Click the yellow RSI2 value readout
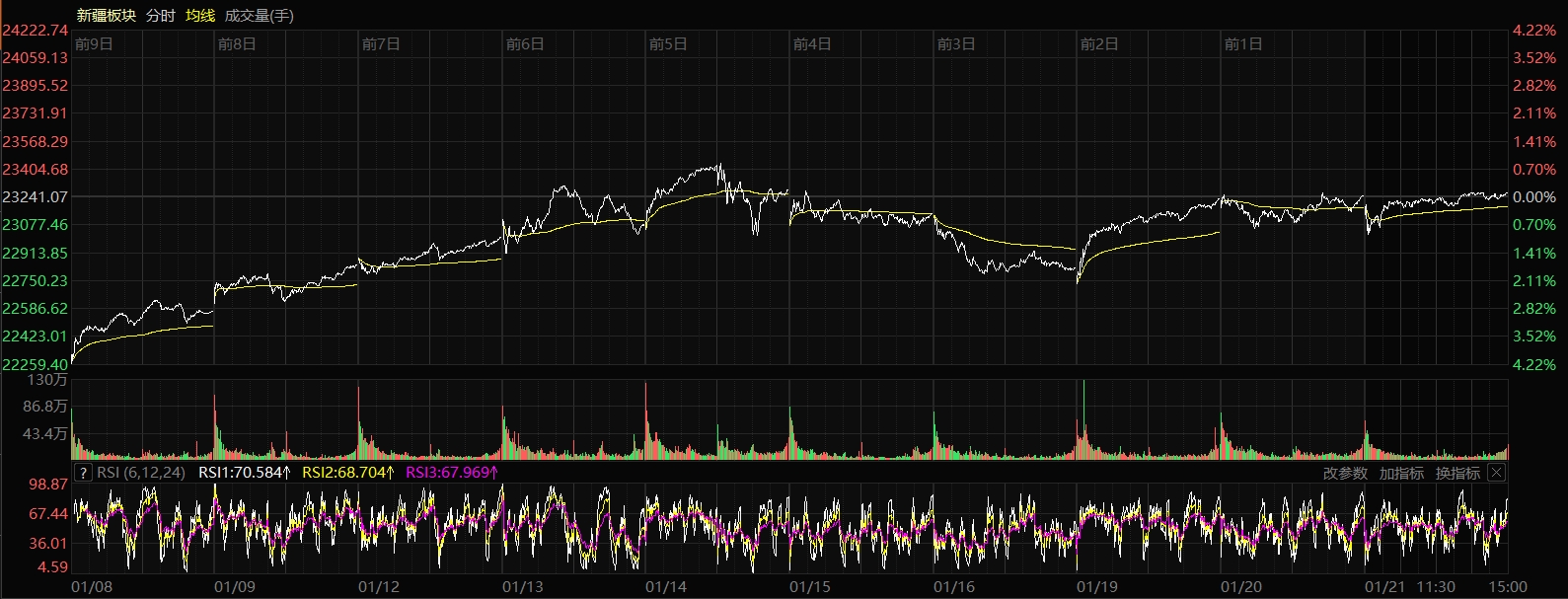Viewport: 1568px width, 599px height. tap(347, 473)
